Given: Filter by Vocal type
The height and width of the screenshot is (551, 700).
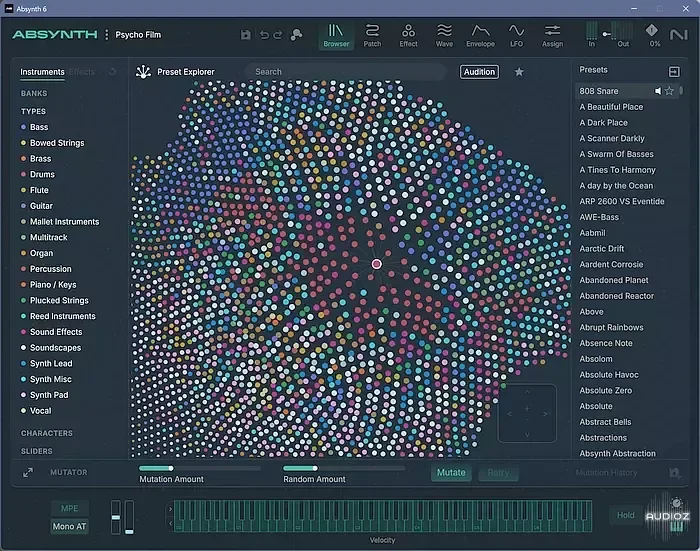Looking at the screenshot, I should 36,411.
